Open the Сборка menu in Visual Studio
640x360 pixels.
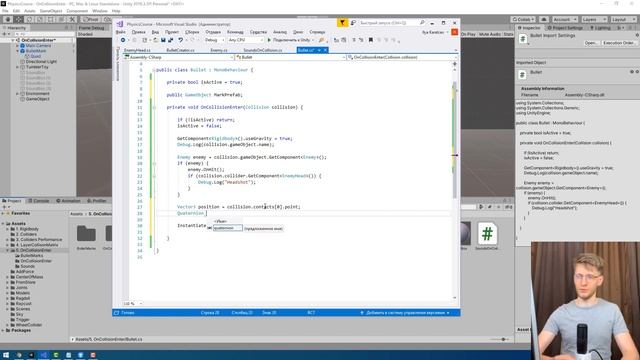[192, 32]
